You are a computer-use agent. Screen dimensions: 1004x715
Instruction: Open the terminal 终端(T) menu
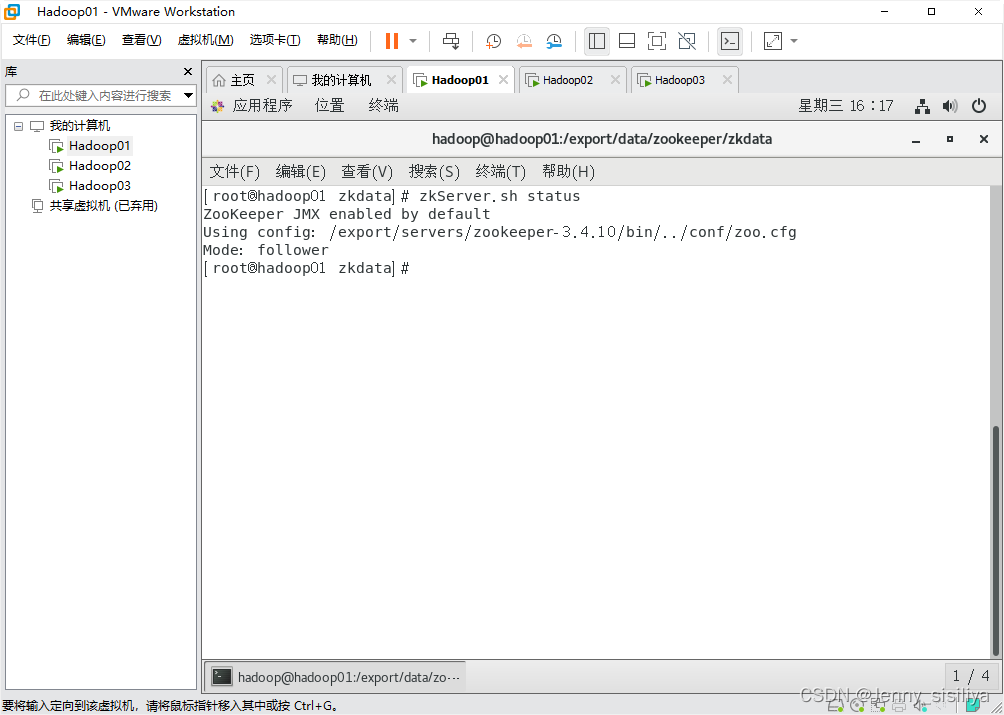[501, 172]
